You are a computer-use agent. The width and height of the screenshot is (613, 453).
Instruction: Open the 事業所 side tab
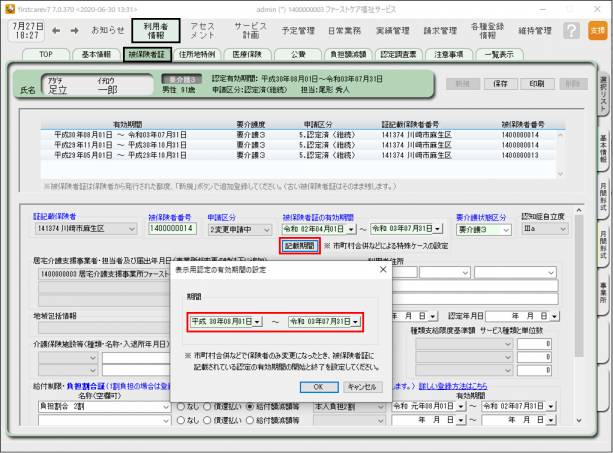(x=603, y=293)
